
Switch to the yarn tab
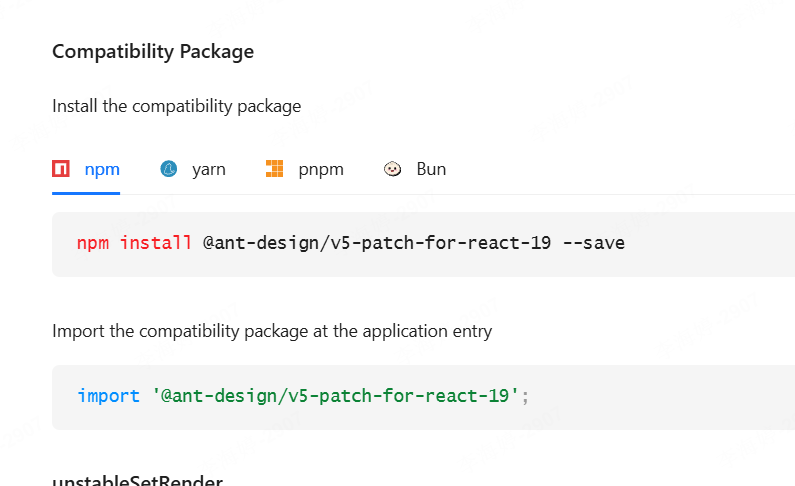193,169
